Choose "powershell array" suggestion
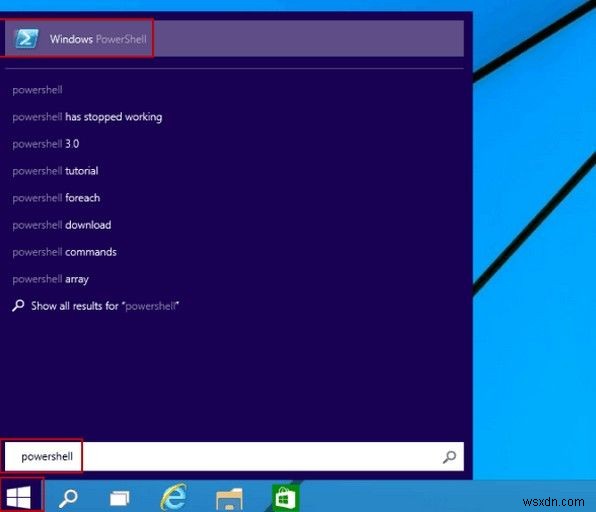The width and height of the screenshot is (596, 512). click(x=50, y=279)
